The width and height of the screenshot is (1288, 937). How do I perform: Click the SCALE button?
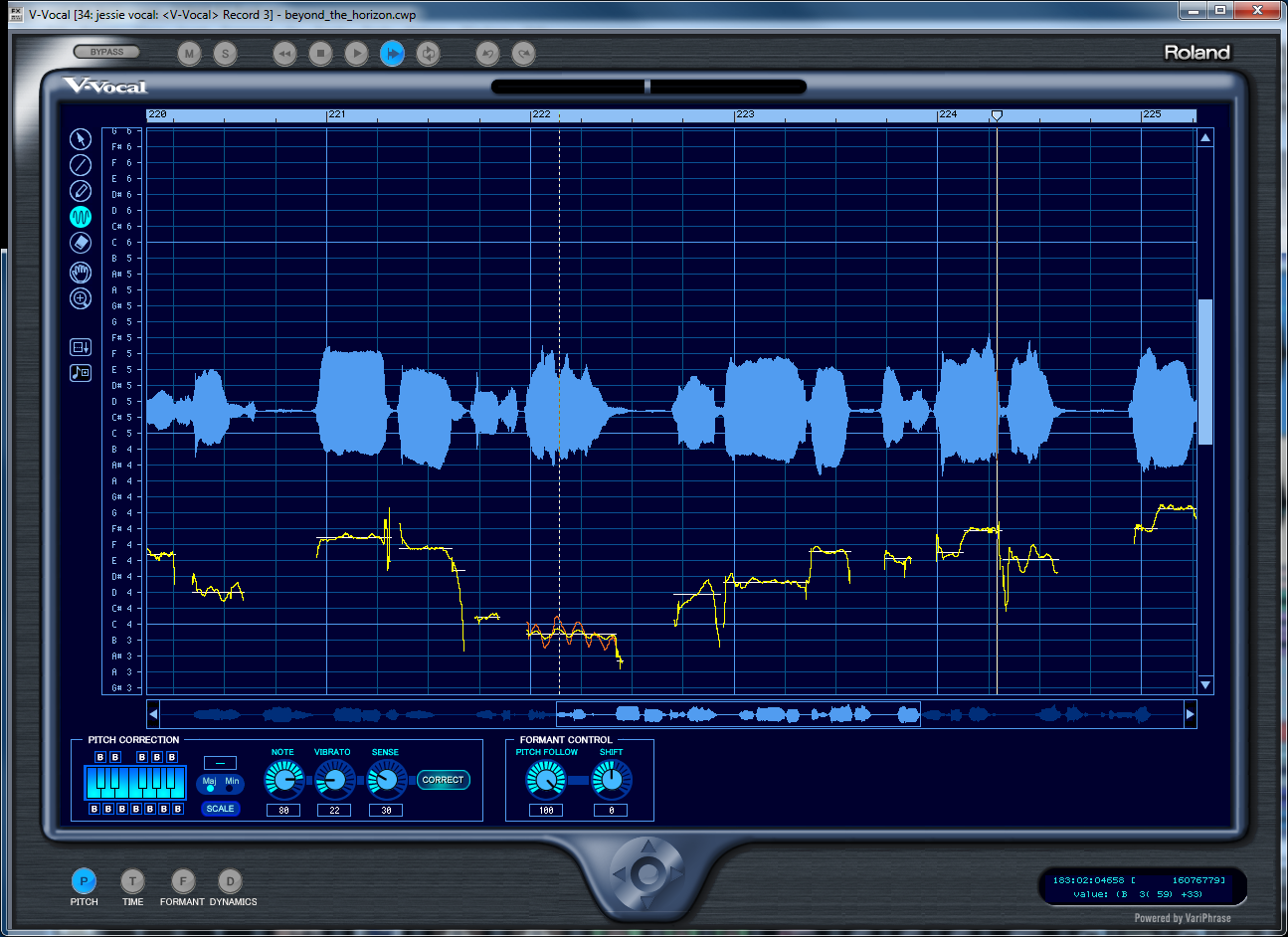click(x=221, y=809)
